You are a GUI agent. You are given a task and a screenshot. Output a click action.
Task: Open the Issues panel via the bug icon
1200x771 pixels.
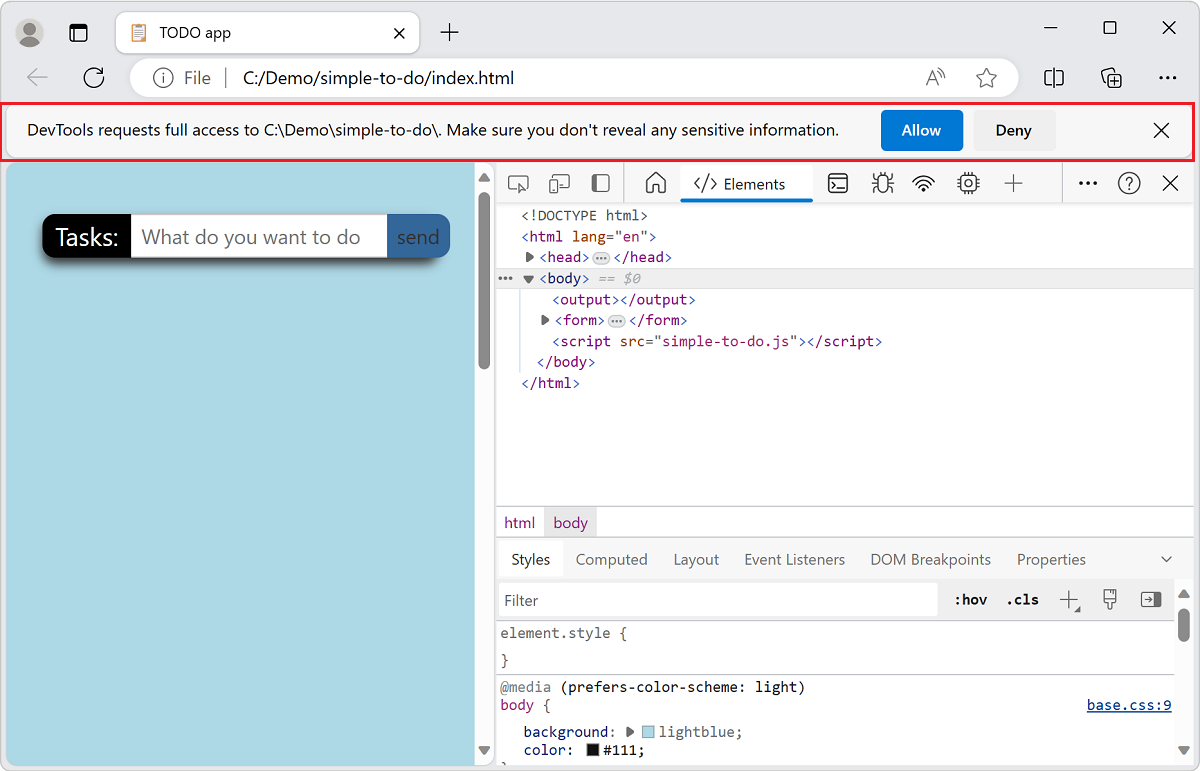[x=882, y=183]
